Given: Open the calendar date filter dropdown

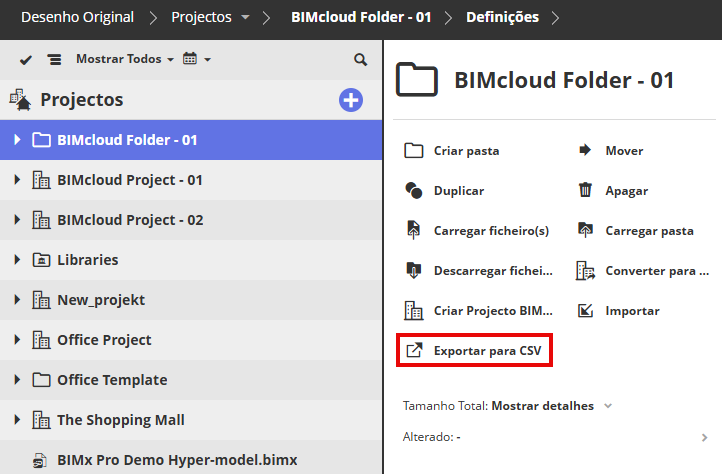Looking at the screenshot, I should click(196, 59).
